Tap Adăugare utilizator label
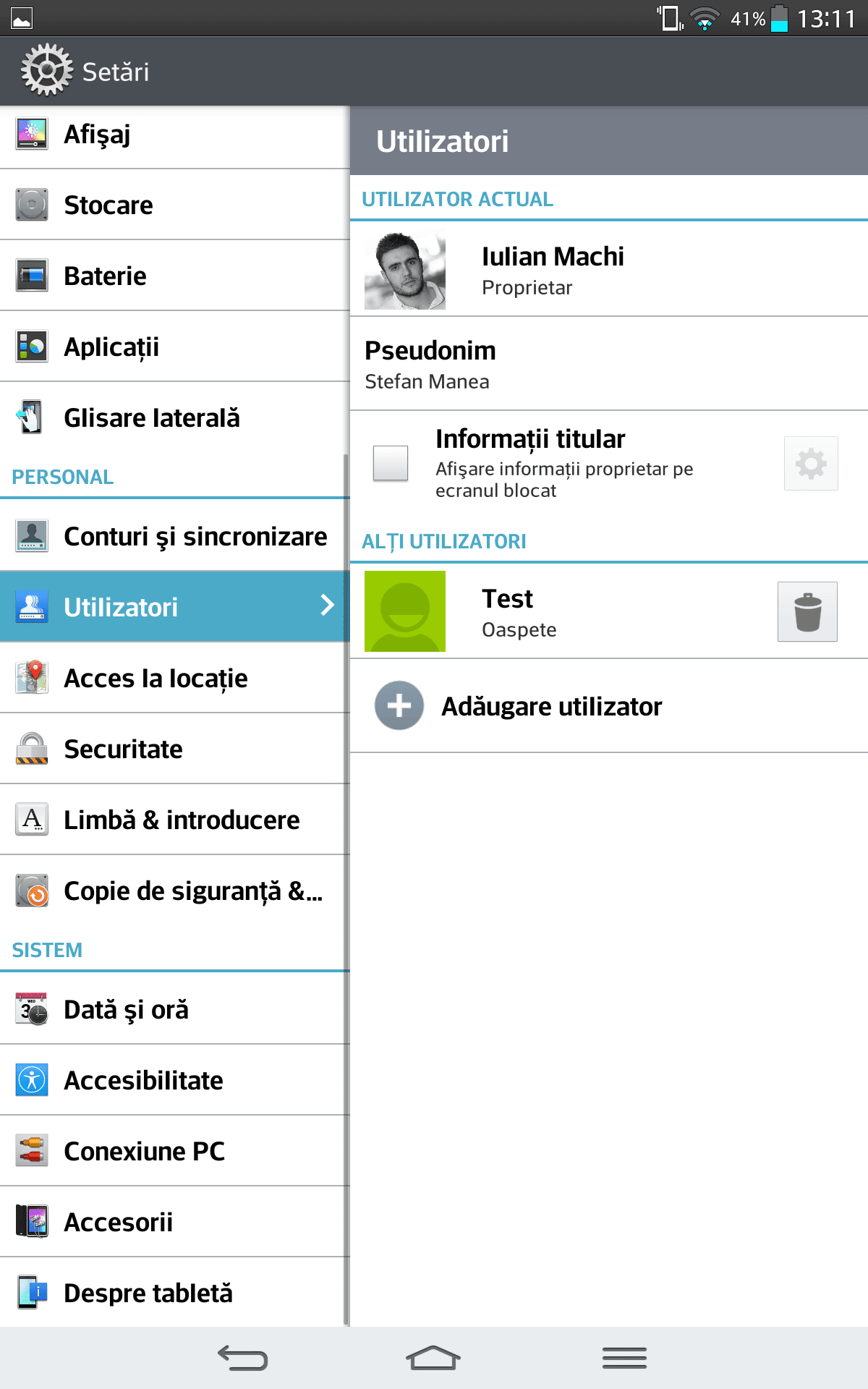 click(552, 706)
